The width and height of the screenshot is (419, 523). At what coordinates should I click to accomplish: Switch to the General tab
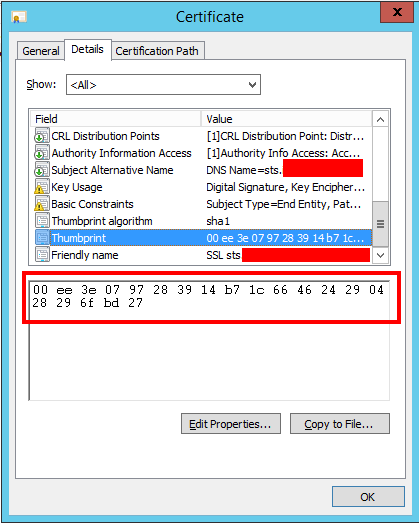point(41,51)
